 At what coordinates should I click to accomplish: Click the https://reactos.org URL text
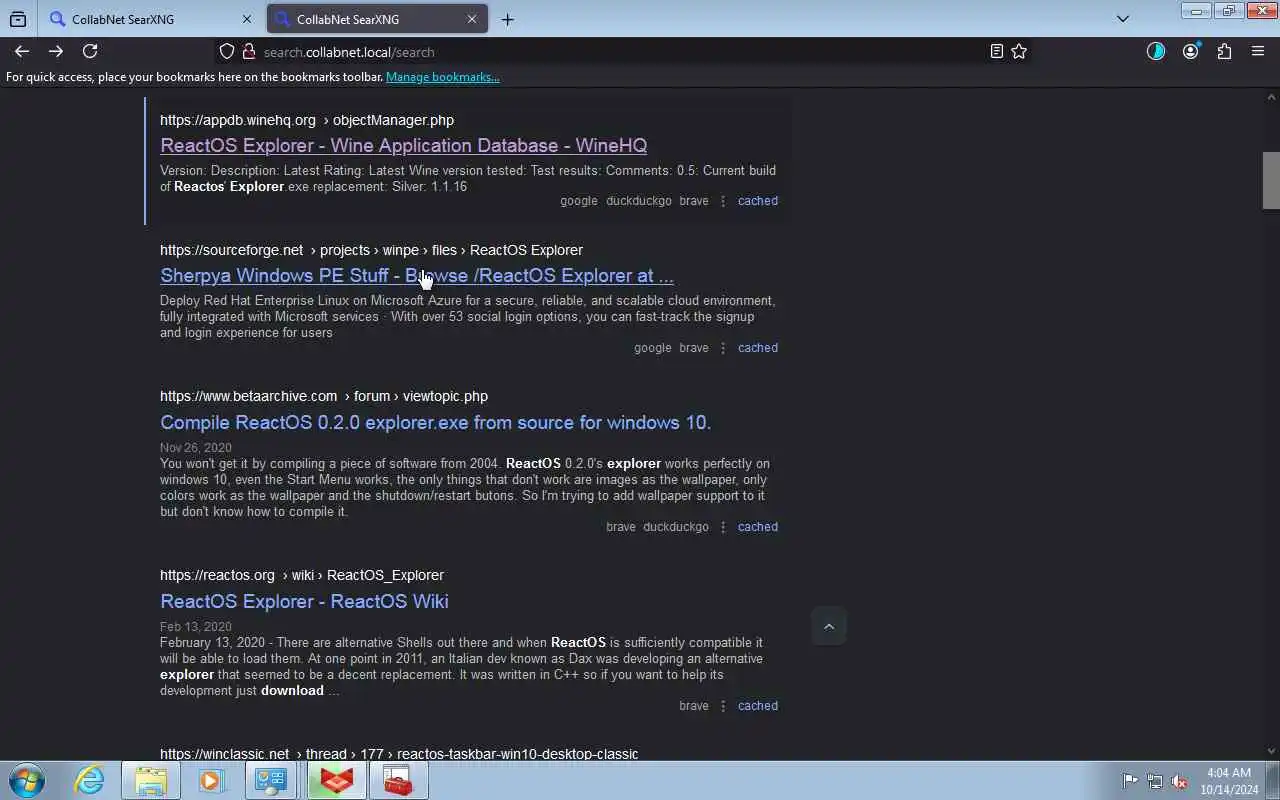coord(217,575)
